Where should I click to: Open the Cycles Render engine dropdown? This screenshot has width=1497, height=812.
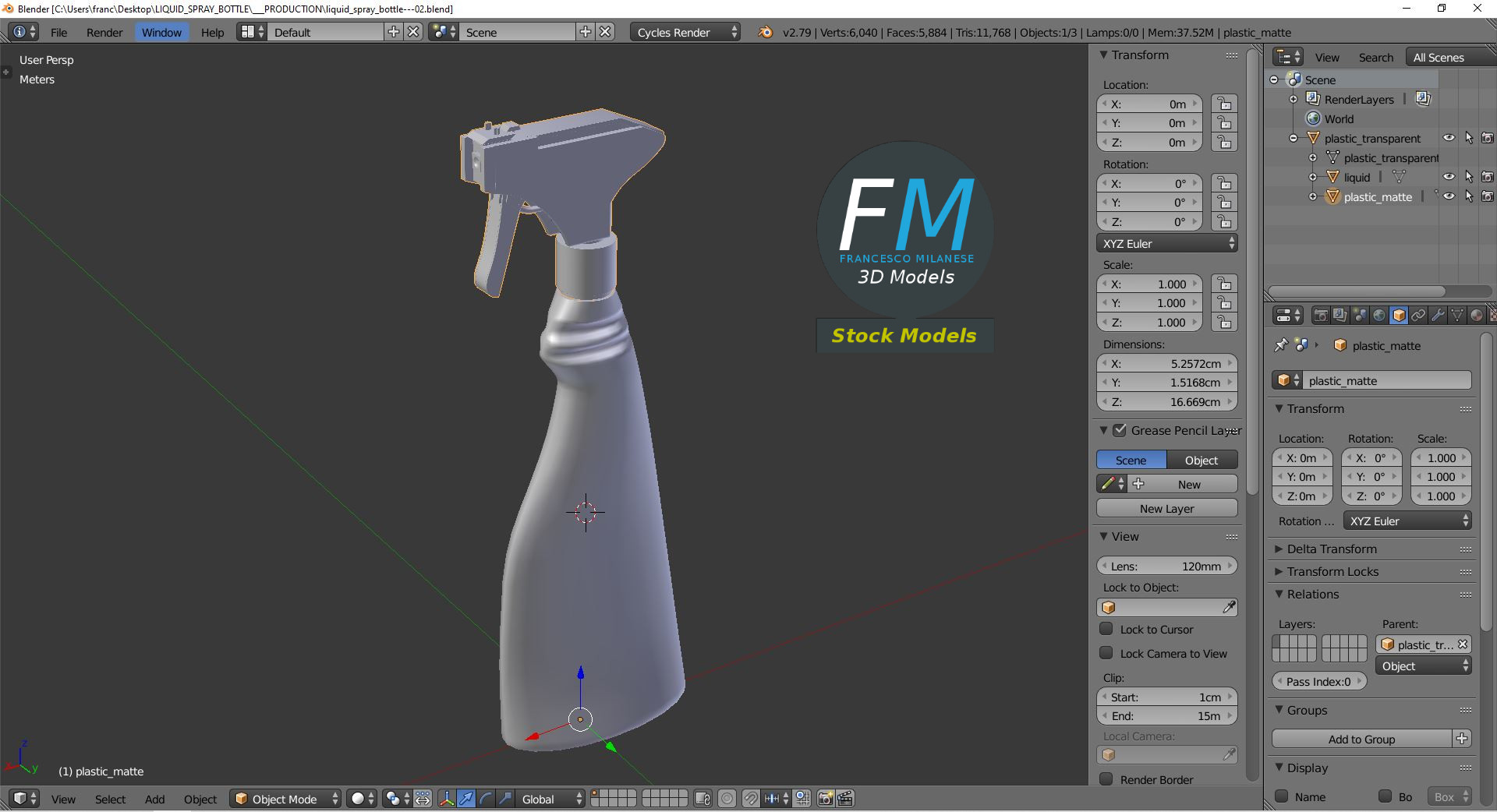click(685, 32)
